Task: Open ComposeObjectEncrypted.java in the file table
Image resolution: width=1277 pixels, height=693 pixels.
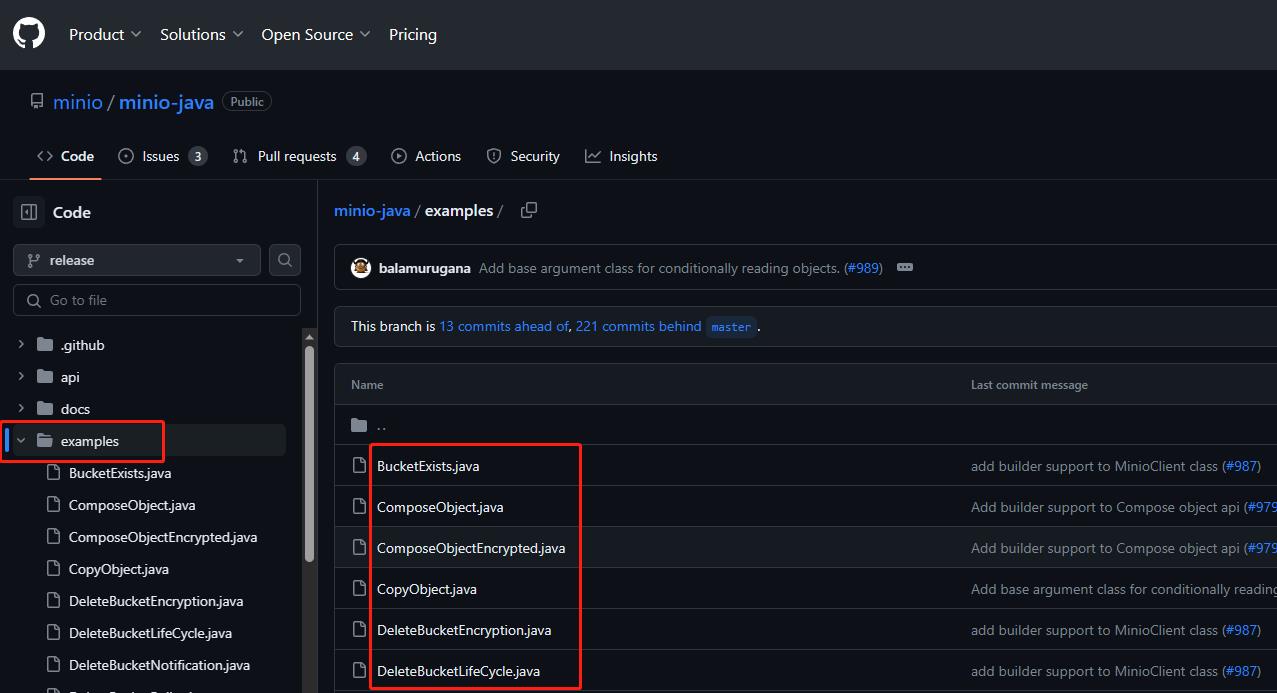Action: coord(471,548)
